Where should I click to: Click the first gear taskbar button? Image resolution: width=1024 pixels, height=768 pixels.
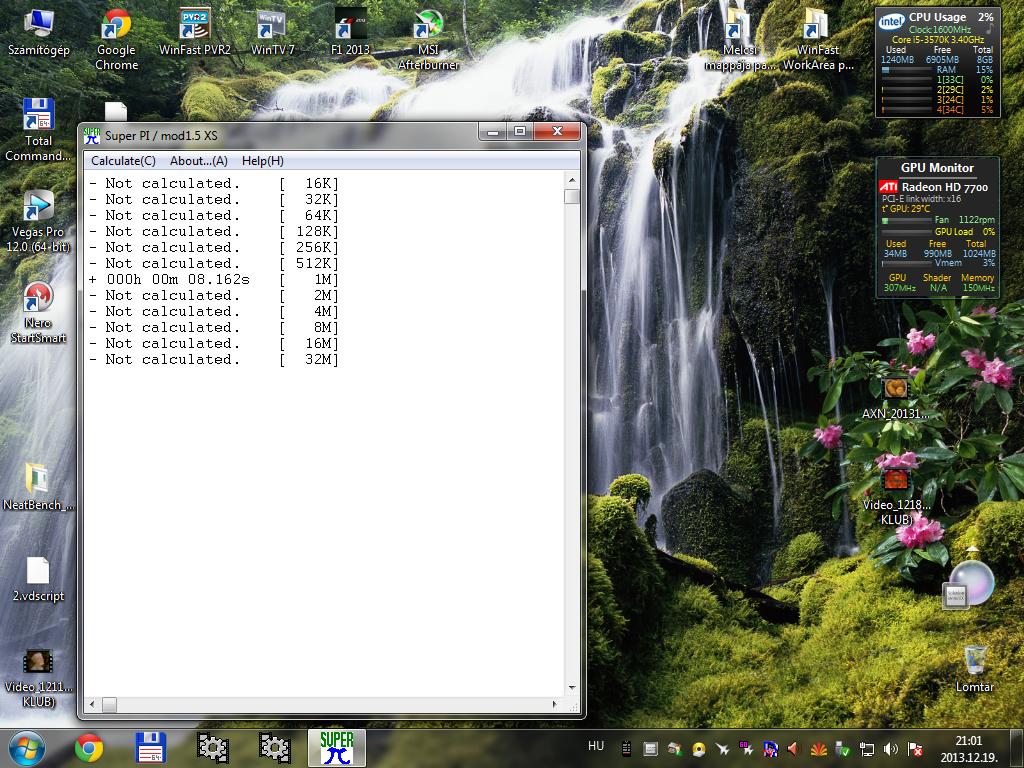(x=213, y=748)
